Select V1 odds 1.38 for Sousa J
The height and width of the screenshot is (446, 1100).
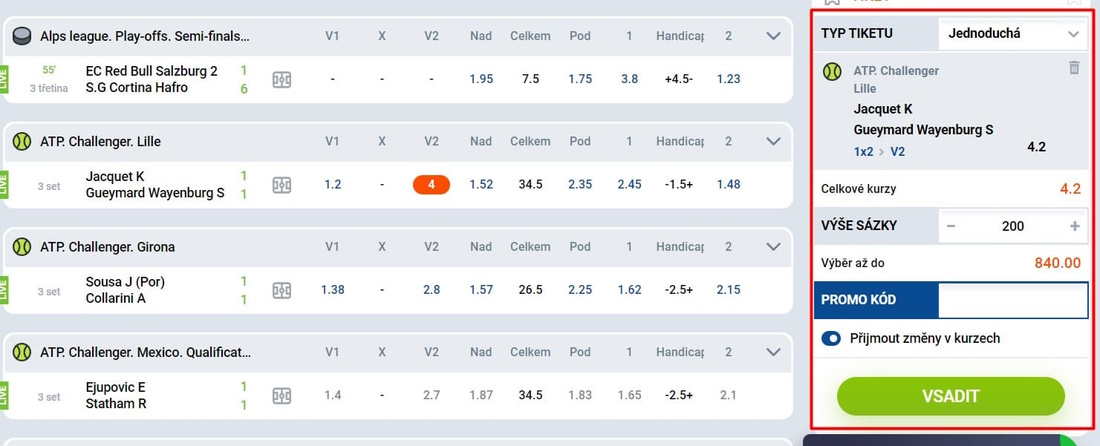(x=333, y=290)
